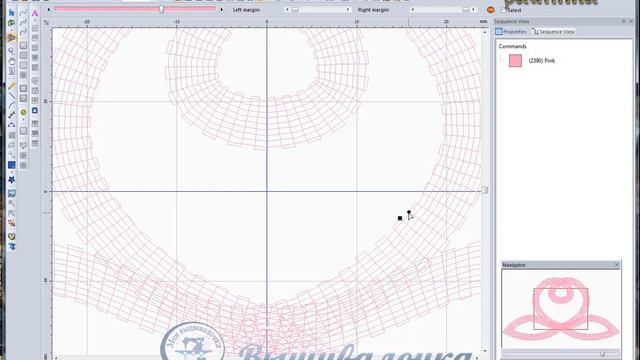Viewport: 640px width, 360px height.
Task: Decrease Right margin with its left arrow
Action: tap(413, 9)
